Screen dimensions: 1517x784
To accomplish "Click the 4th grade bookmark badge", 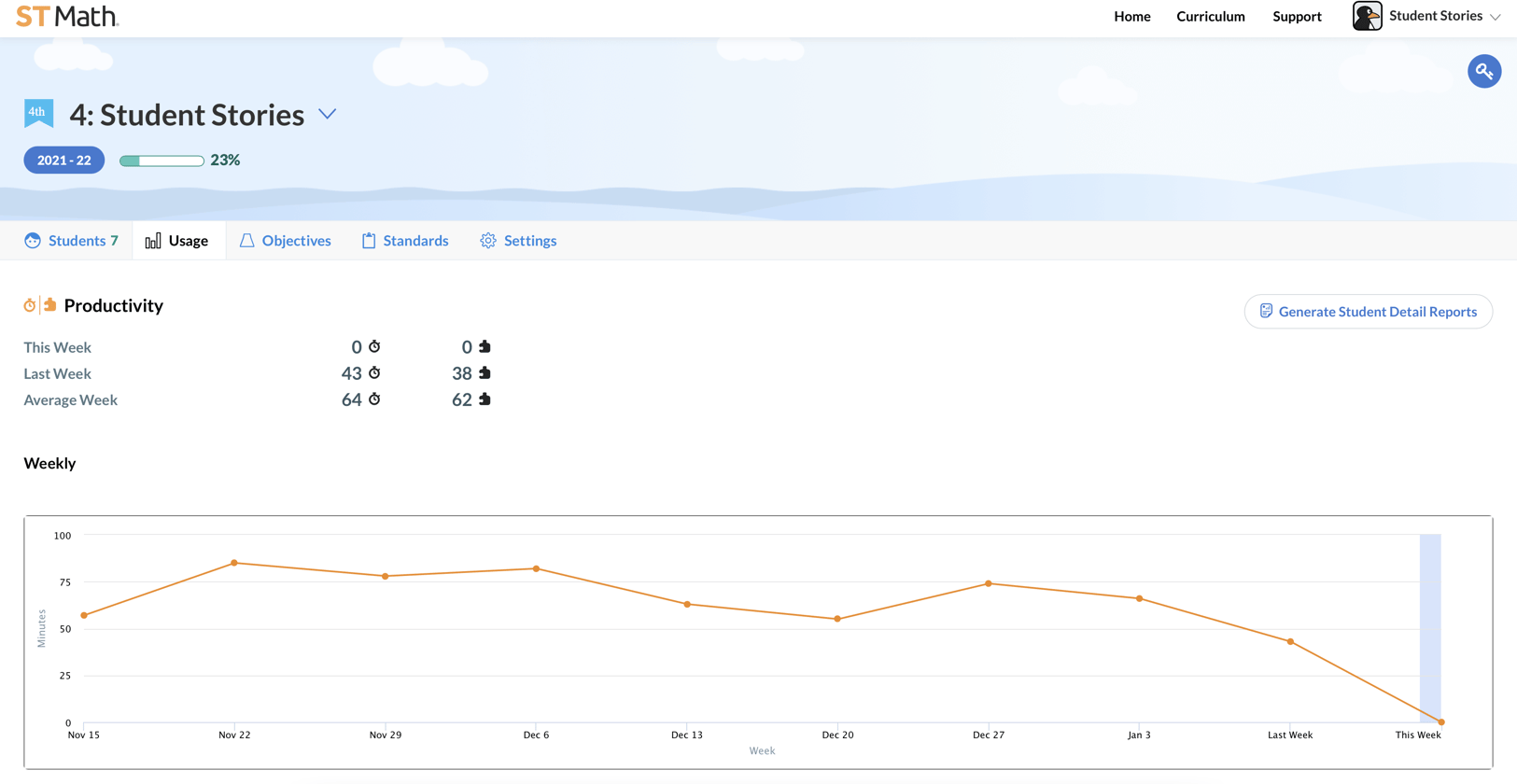I will pos(38,113).
